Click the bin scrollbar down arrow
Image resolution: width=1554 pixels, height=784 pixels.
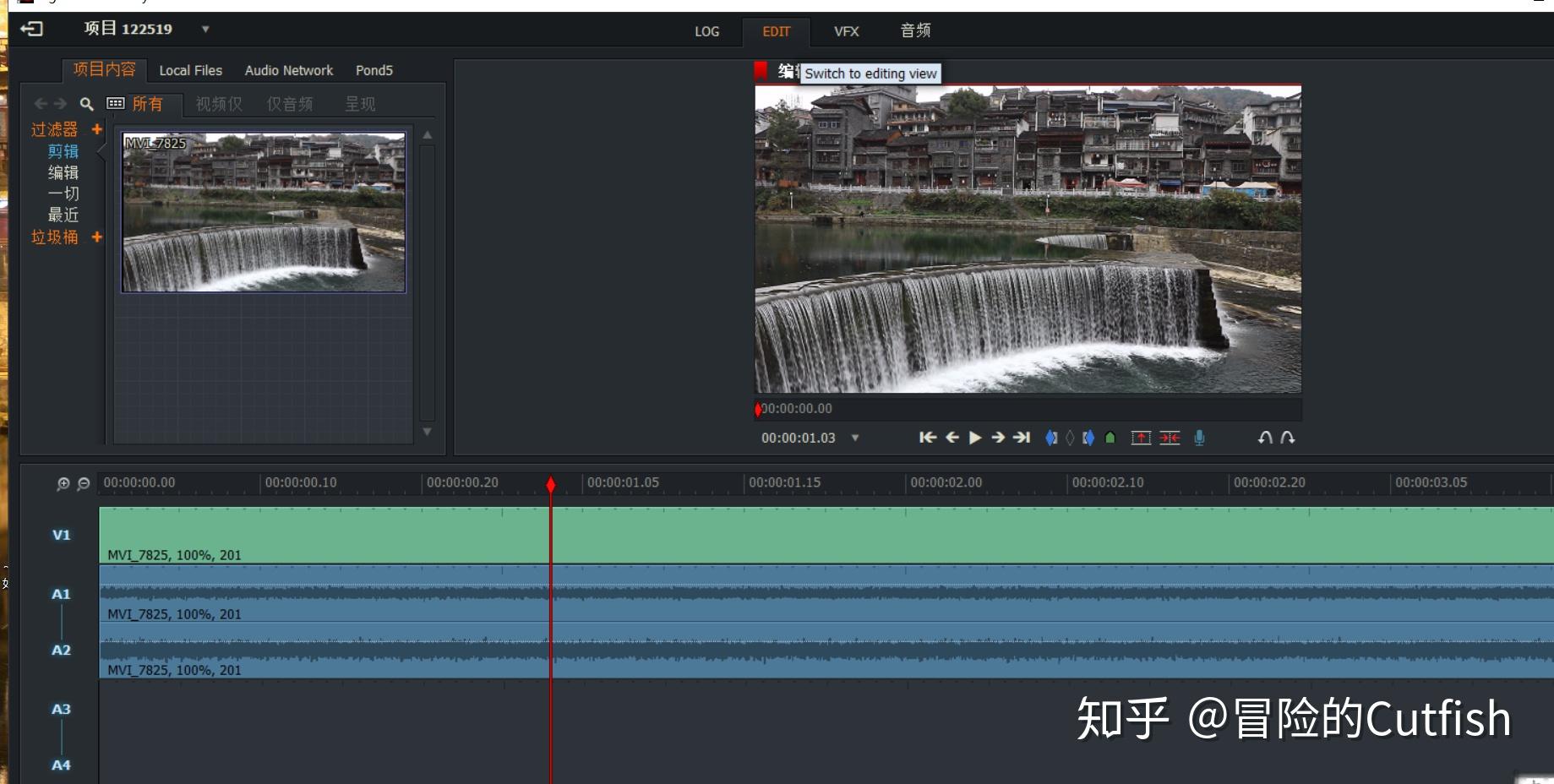[x=428, y=432]
